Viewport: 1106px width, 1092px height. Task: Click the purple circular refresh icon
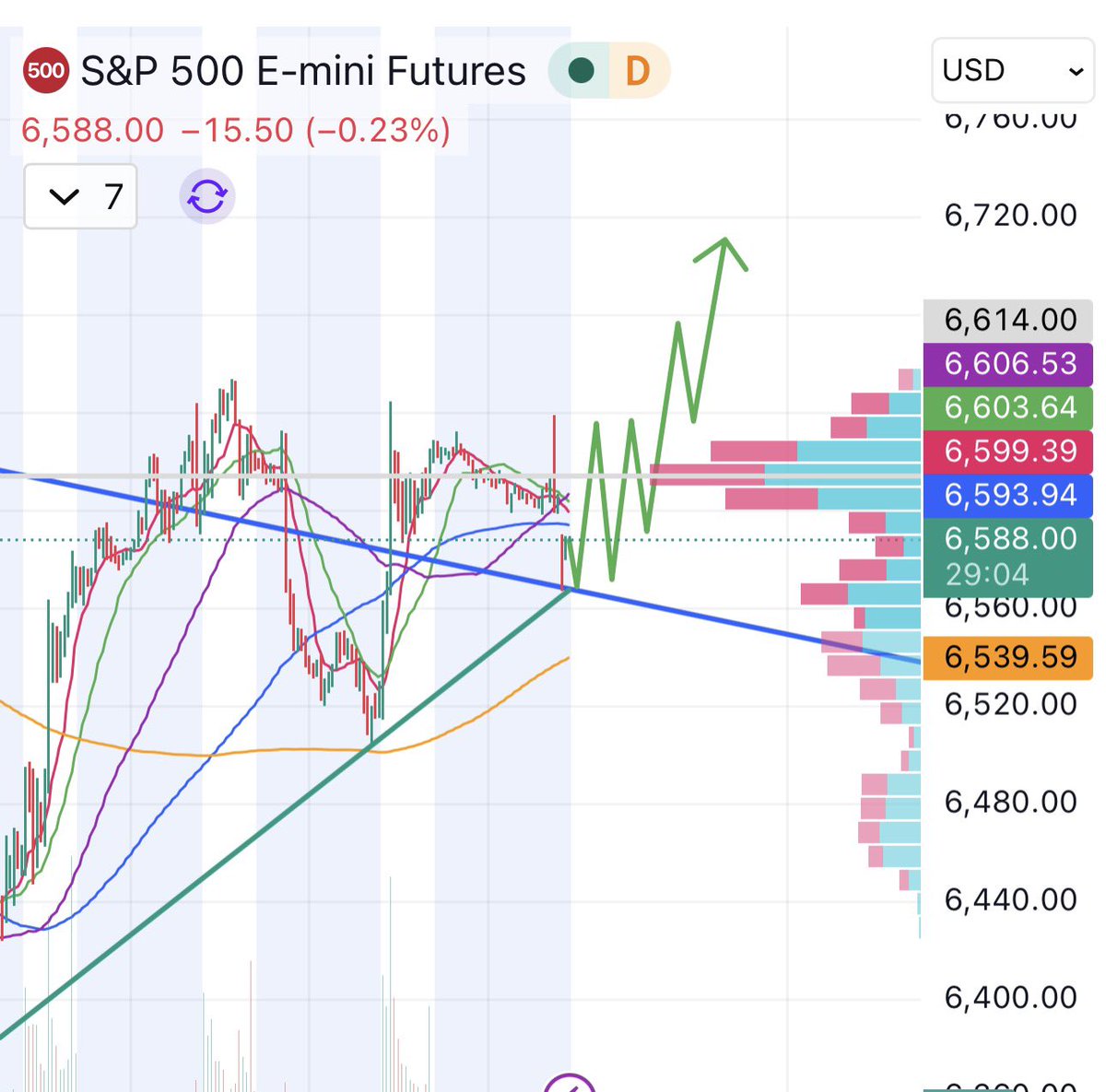pos(207,196)
